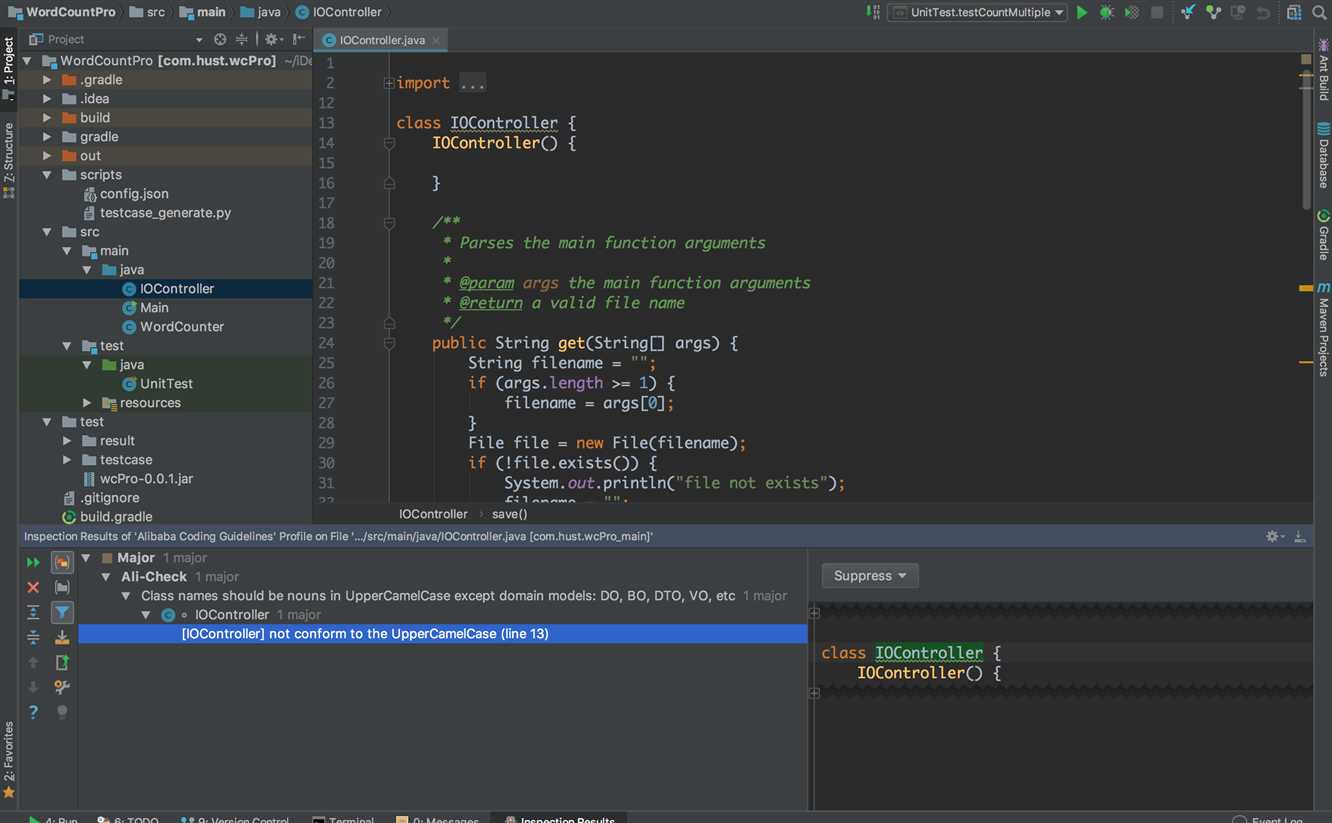The height and width of the screenshot is (823, 1332).
Task: Open the Ant Build side tab
Action: pos(1323,70)
